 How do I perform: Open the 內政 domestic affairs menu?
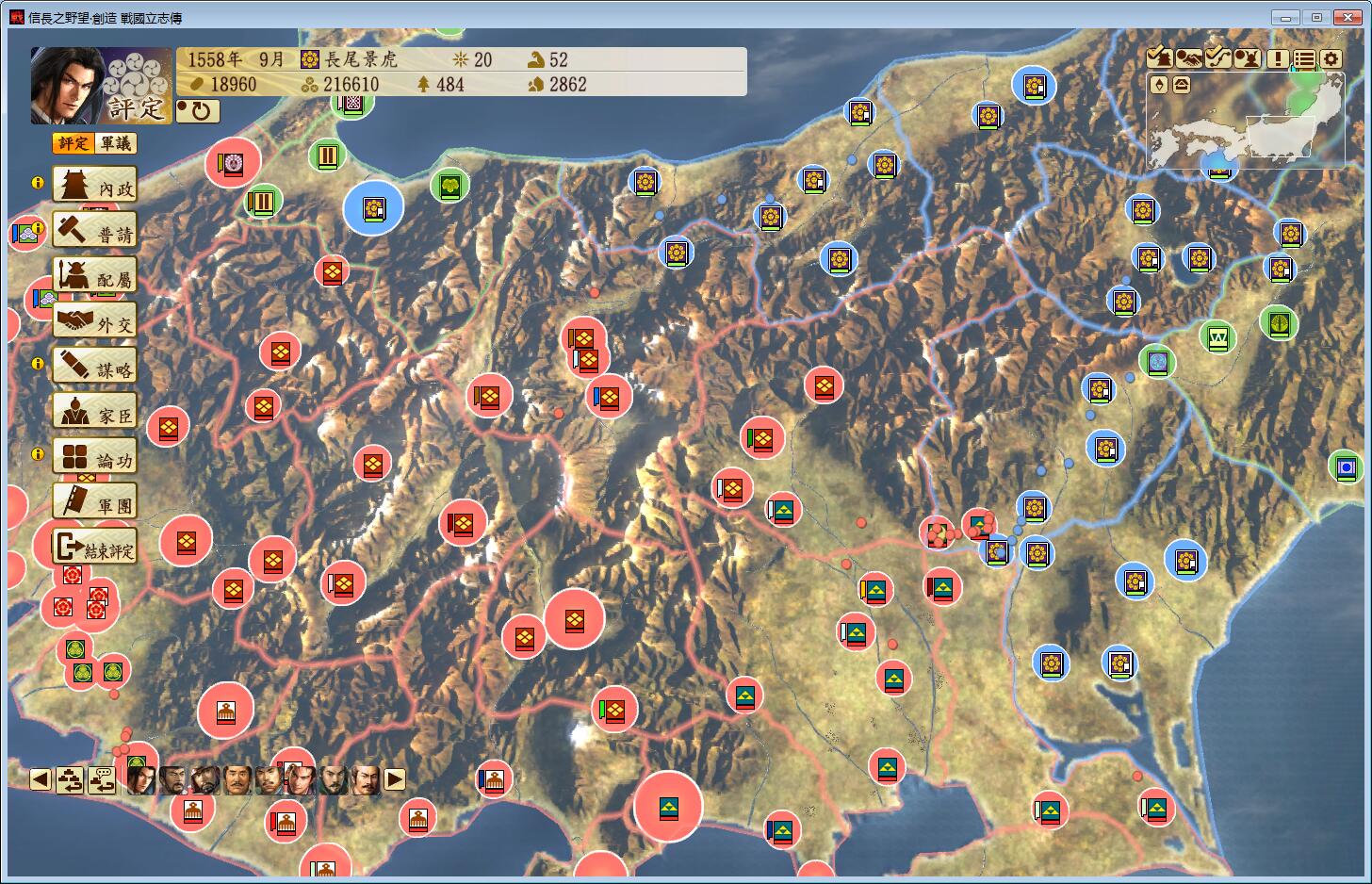[x=95, y=186]
